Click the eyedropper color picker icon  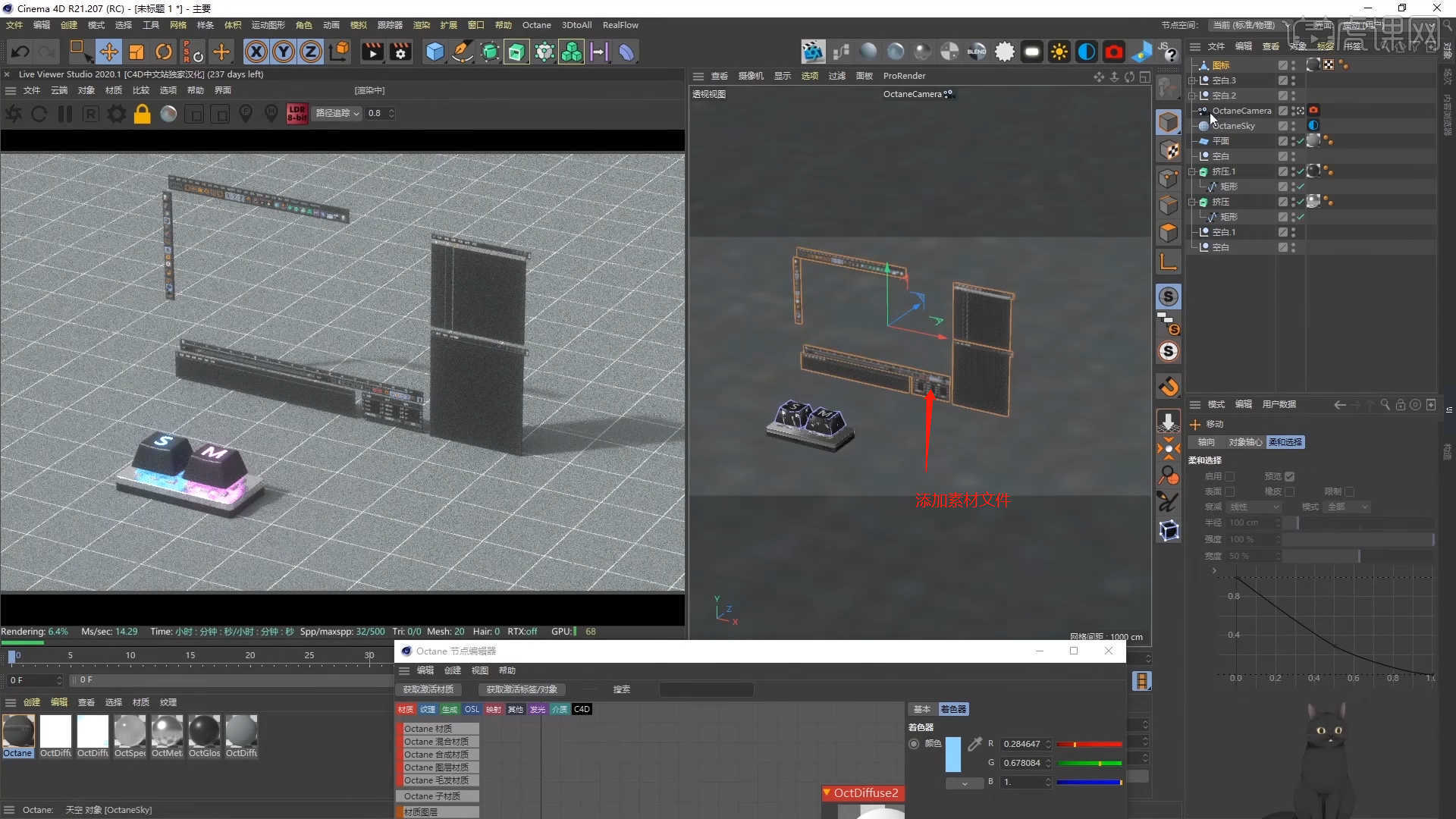coord(975,744)
